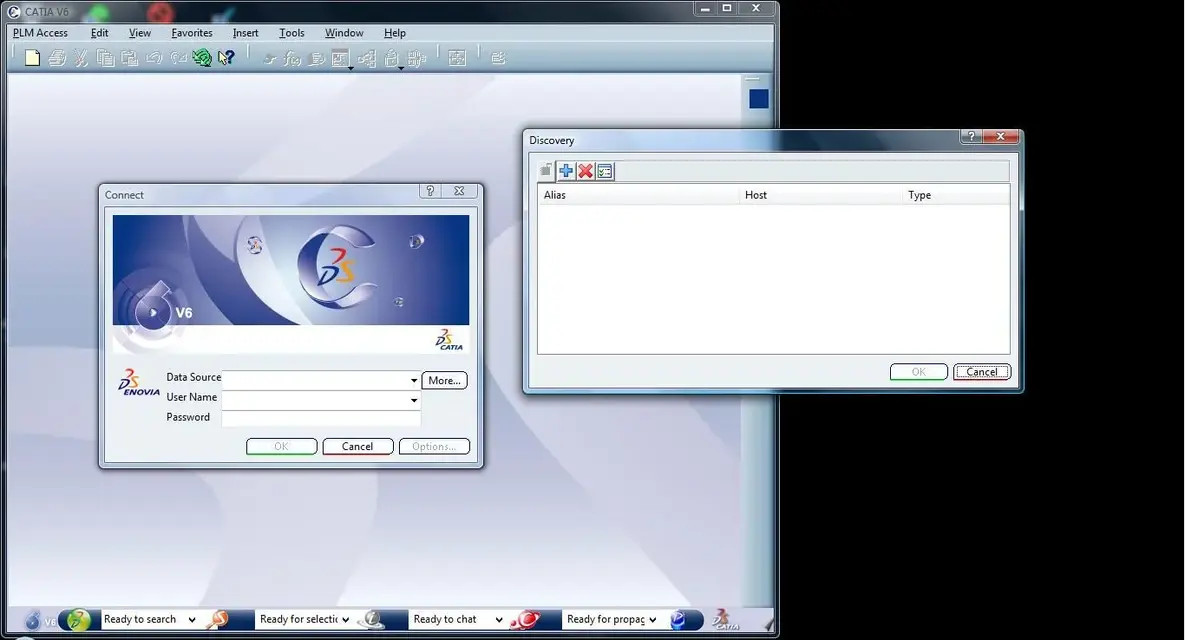Open the Window menu
Image resolution: width=1185 pixels, height=640 pixels.
point(344,33)
